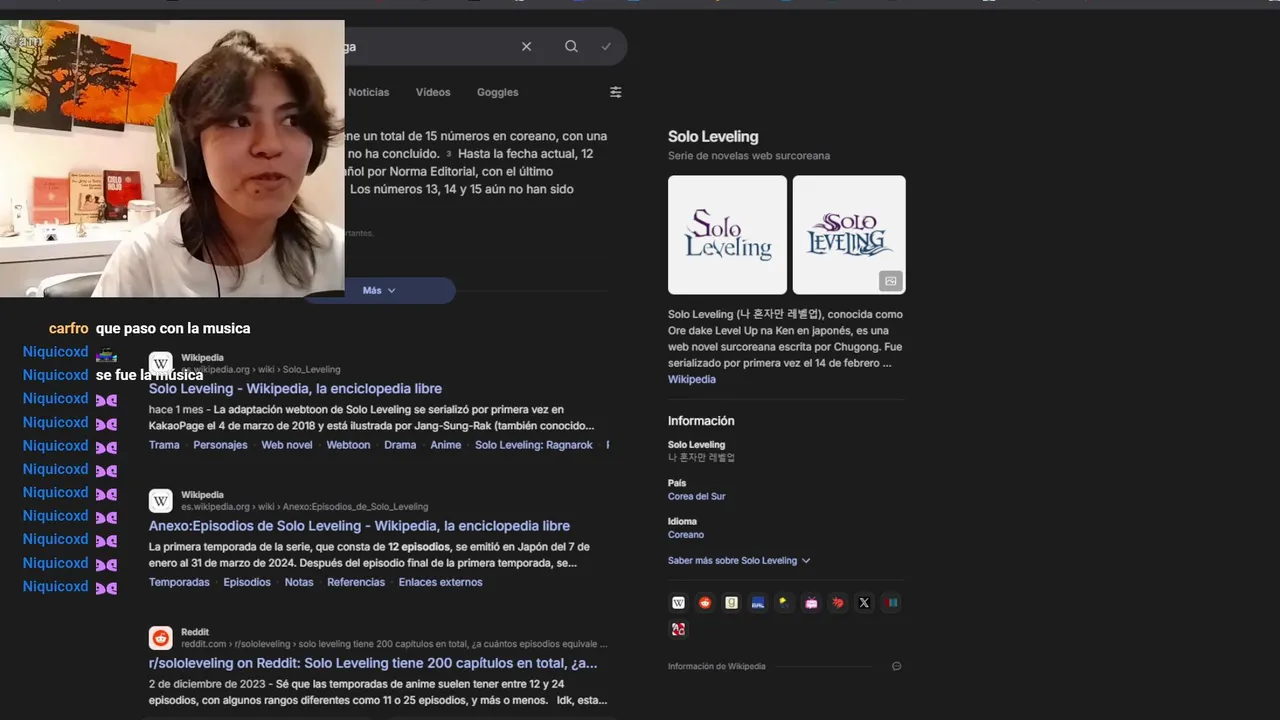Screen dimensions: 1280x720
Task: Click the Wikipedia favicon of the Solo Leveling result
Action: coord(161,363)
